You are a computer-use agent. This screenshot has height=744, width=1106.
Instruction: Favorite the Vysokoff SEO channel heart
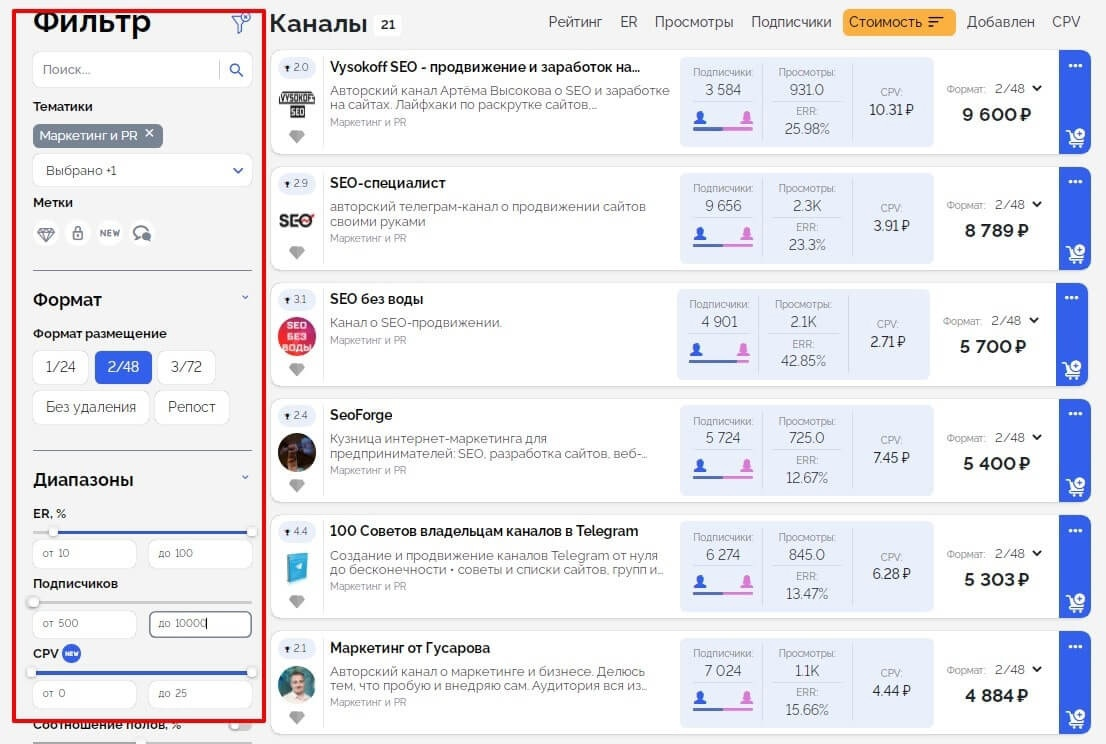click(x=297, y=136)
